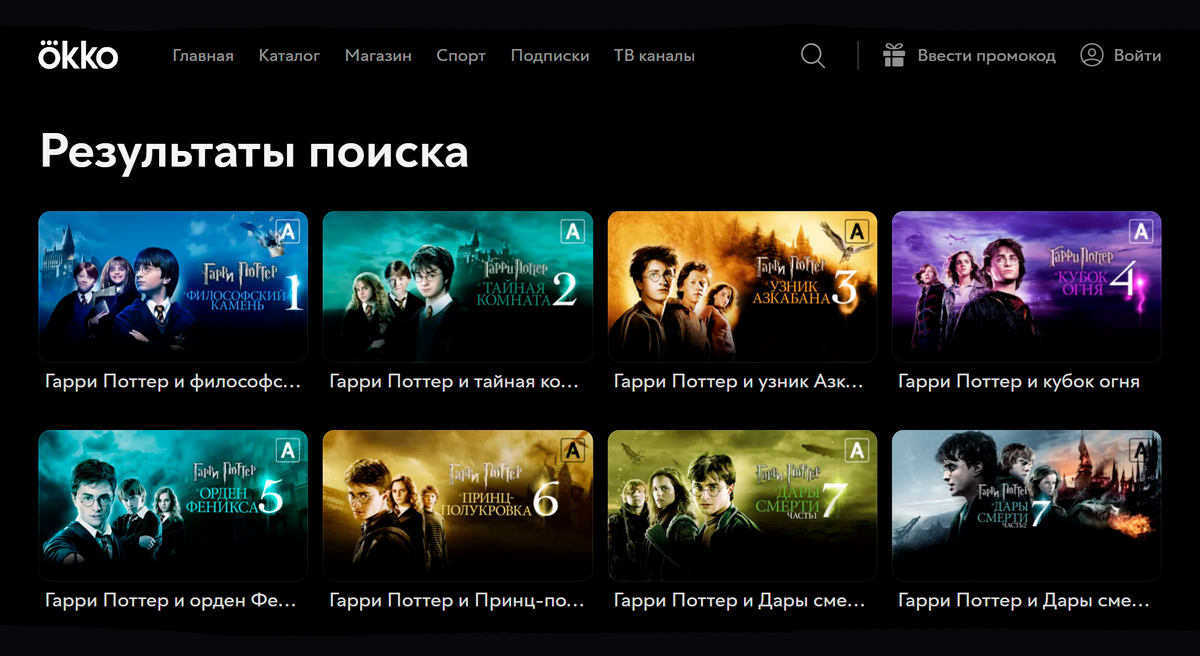Click Ввести промокод
This screenshot has height=656, width=1200.
pos(970,56)
